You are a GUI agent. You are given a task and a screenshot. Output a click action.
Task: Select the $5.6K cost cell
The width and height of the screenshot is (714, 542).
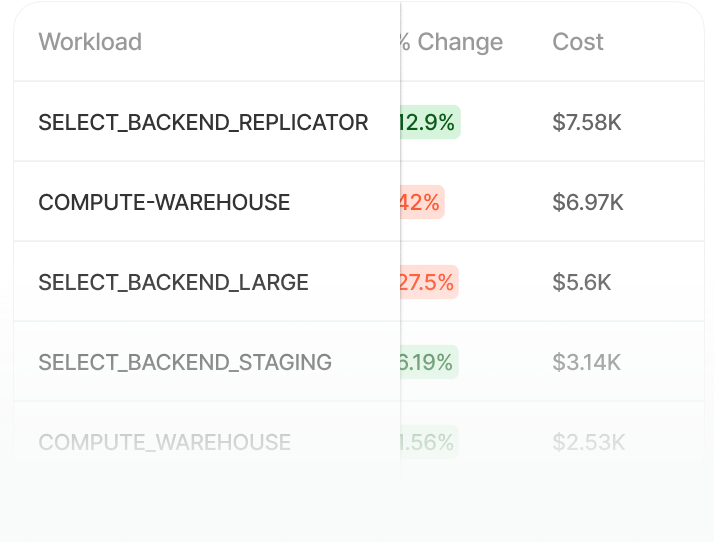(582, 282)
